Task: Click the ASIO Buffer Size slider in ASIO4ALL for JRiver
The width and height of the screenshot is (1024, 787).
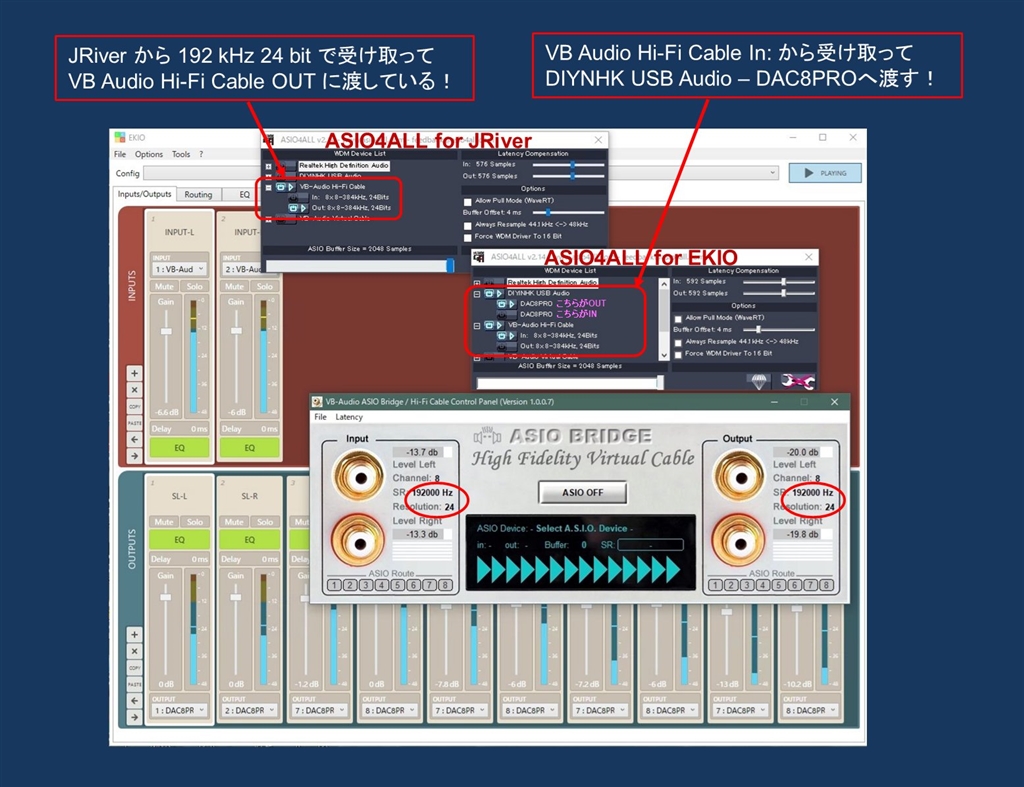Action: pos(359,266)
